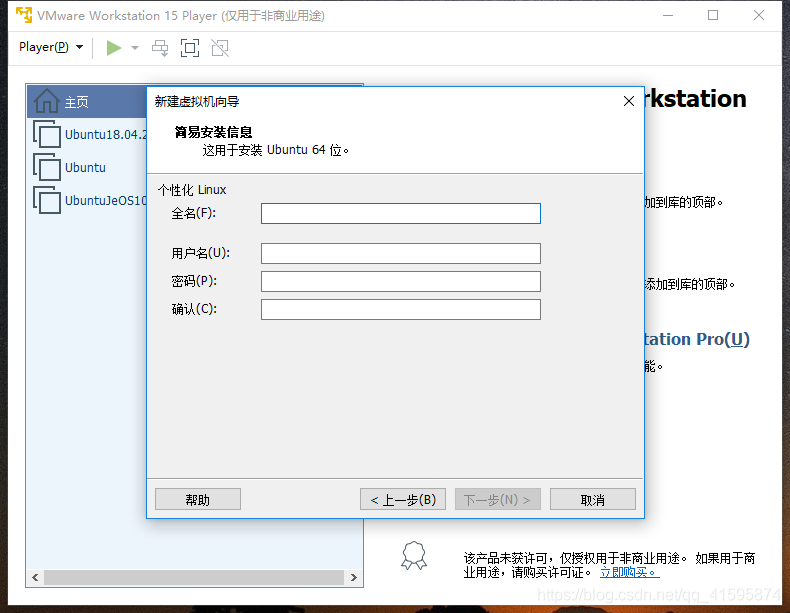Viewport: 790px width, 613px height.
Task: Click the UbuntuJeOS VM icon
Action: tap(47, 200)
